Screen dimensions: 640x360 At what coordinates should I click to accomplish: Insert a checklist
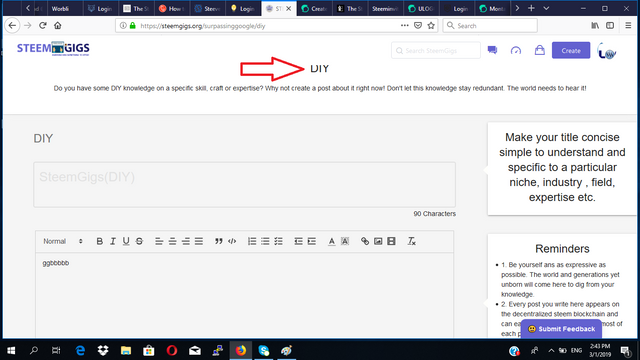(x=278, y=241)
